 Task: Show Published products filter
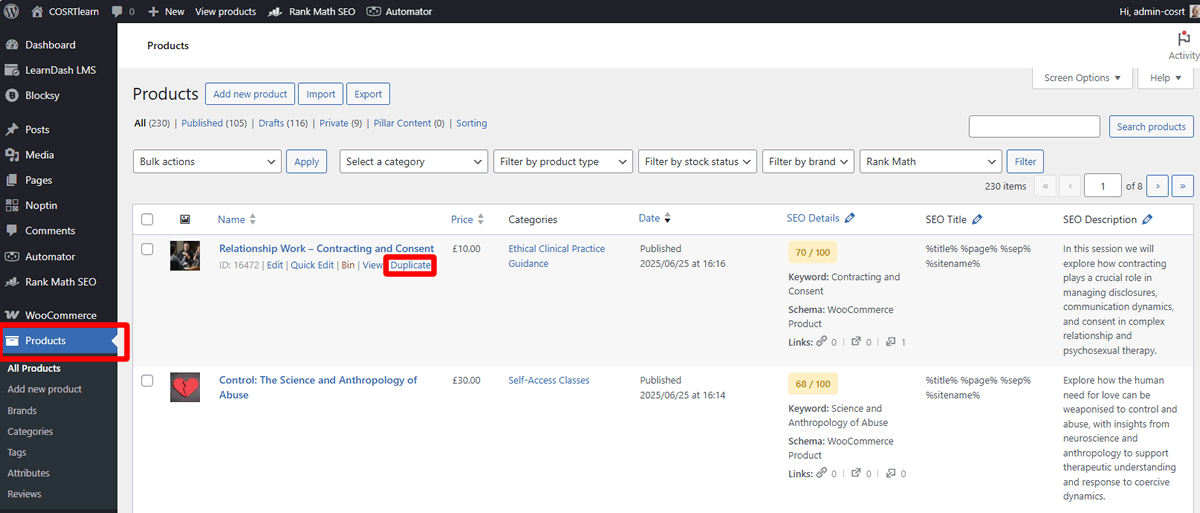[214, 123]
